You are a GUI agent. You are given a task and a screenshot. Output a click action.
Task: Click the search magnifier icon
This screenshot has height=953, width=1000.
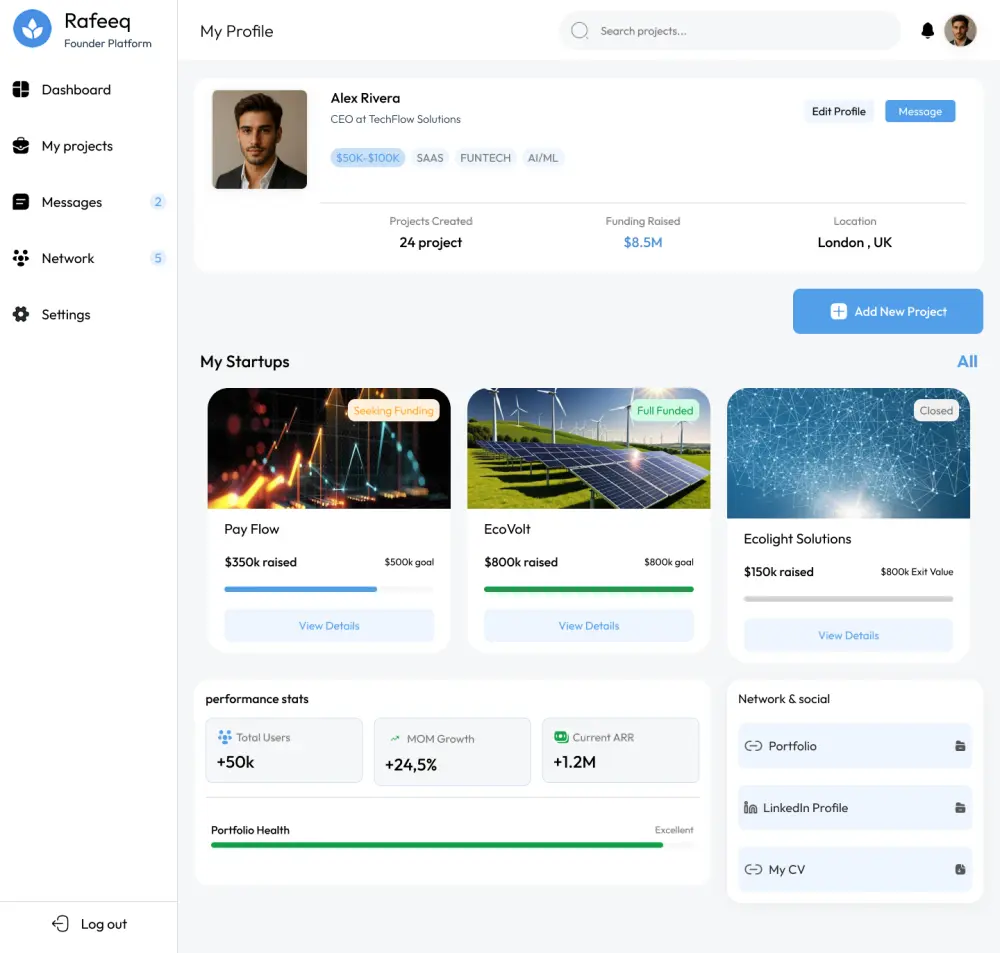[579, 31]
